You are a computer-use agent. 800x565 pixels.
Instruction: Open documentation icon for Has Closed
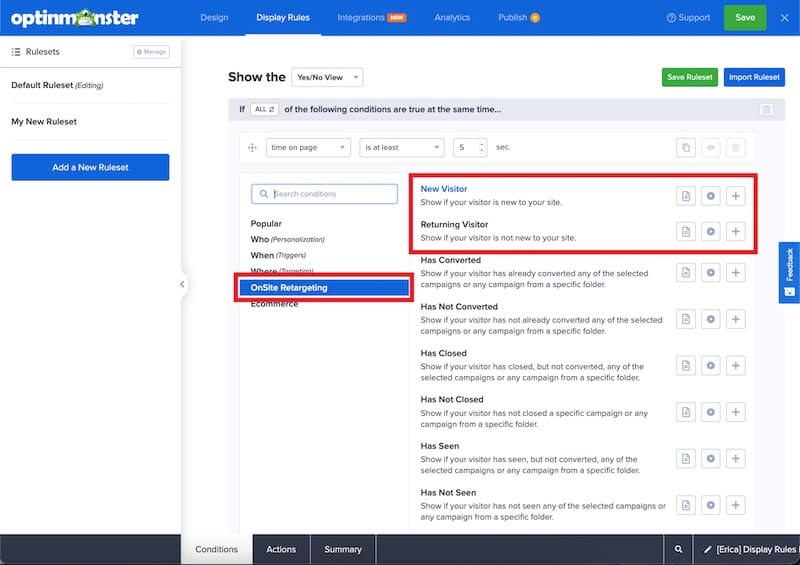[x=686, y=366]
